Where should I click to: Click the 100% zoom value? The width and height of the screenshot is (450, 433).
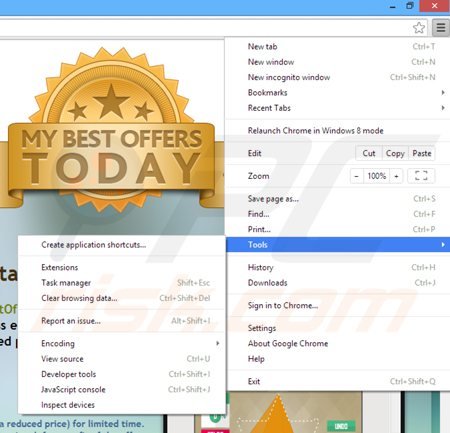click(x=377, y=176)
